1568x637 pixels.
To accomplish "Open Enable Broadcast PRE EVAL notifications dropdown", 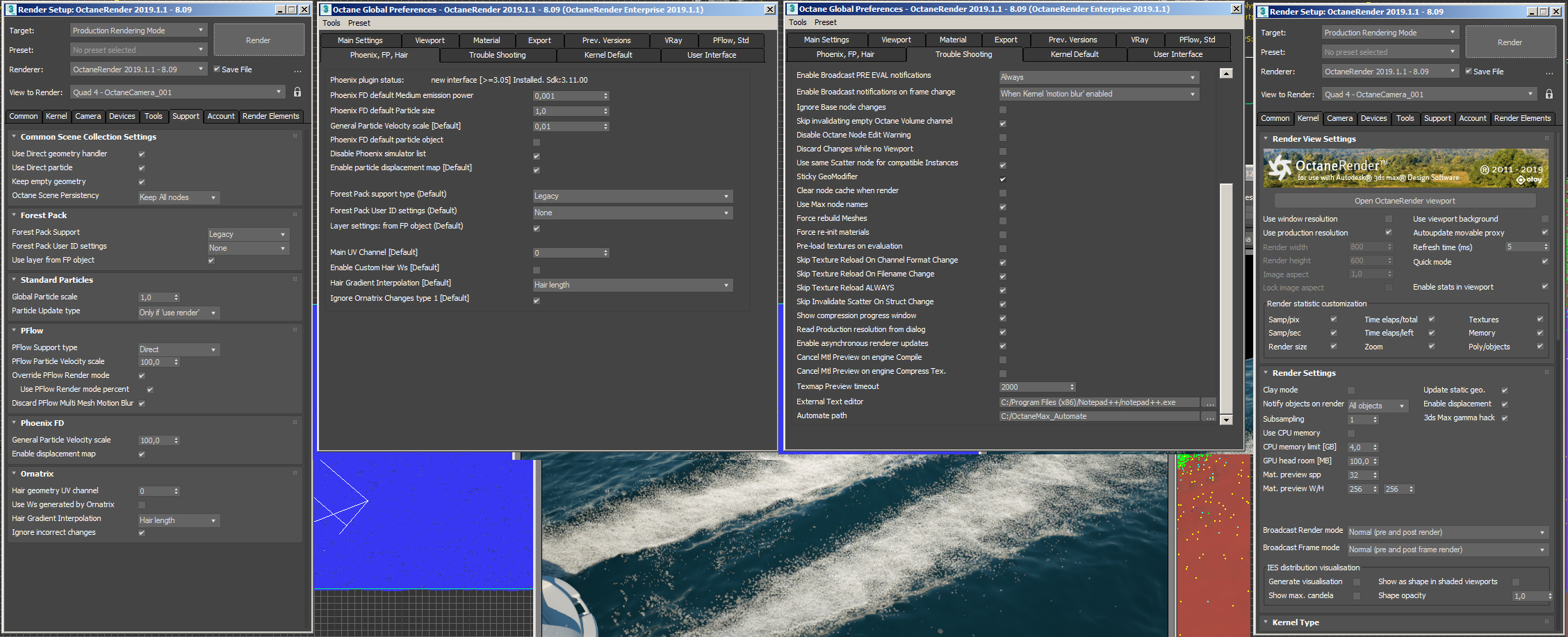I will point(1099,77).
